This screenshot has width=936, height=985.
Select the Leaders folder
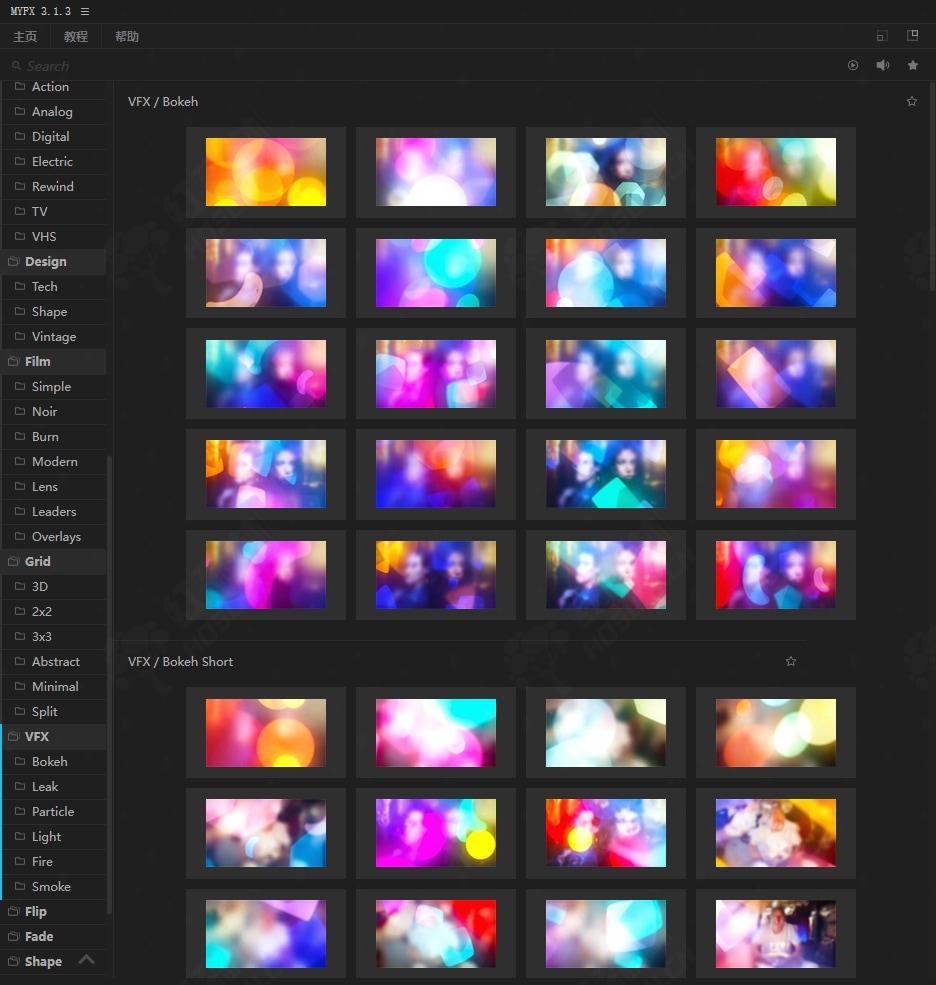coord(54,511)
